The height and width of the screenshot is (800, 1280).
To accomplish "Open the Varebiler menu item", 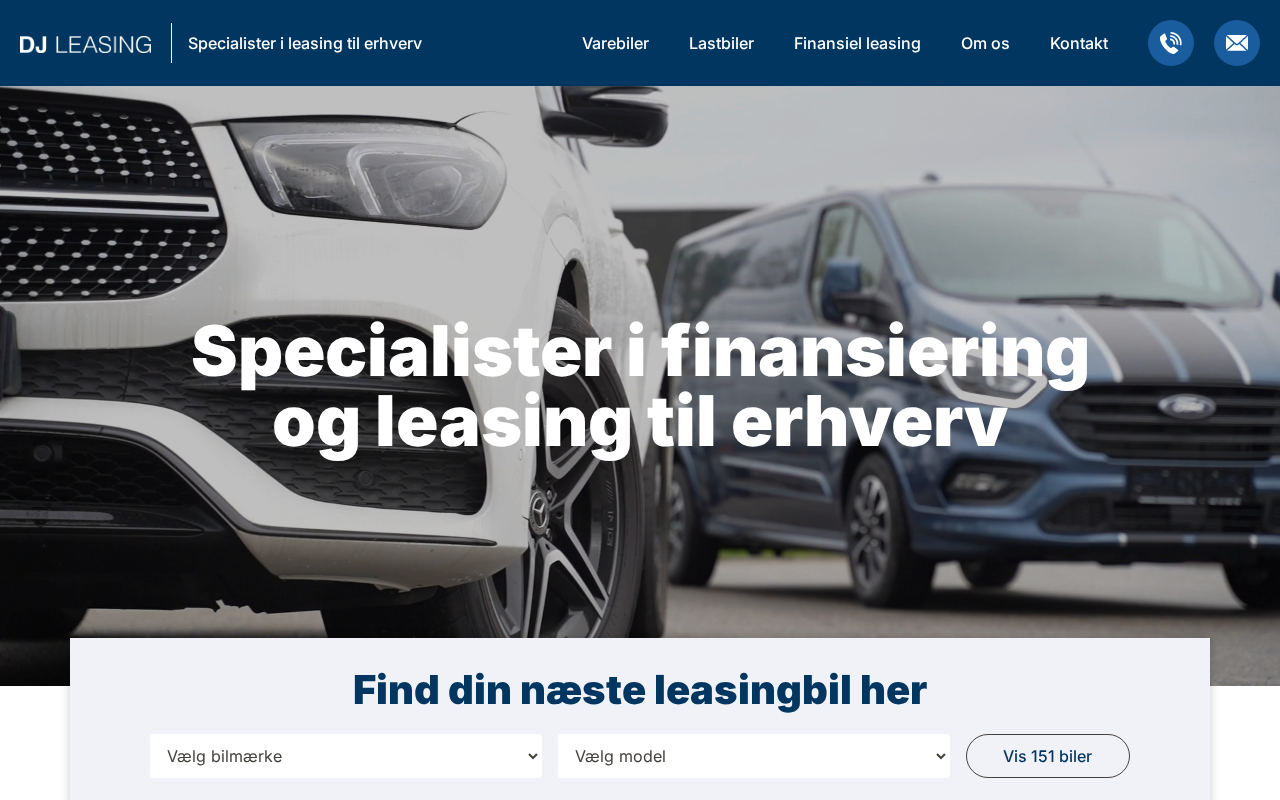I will click(x=615, y=43).
